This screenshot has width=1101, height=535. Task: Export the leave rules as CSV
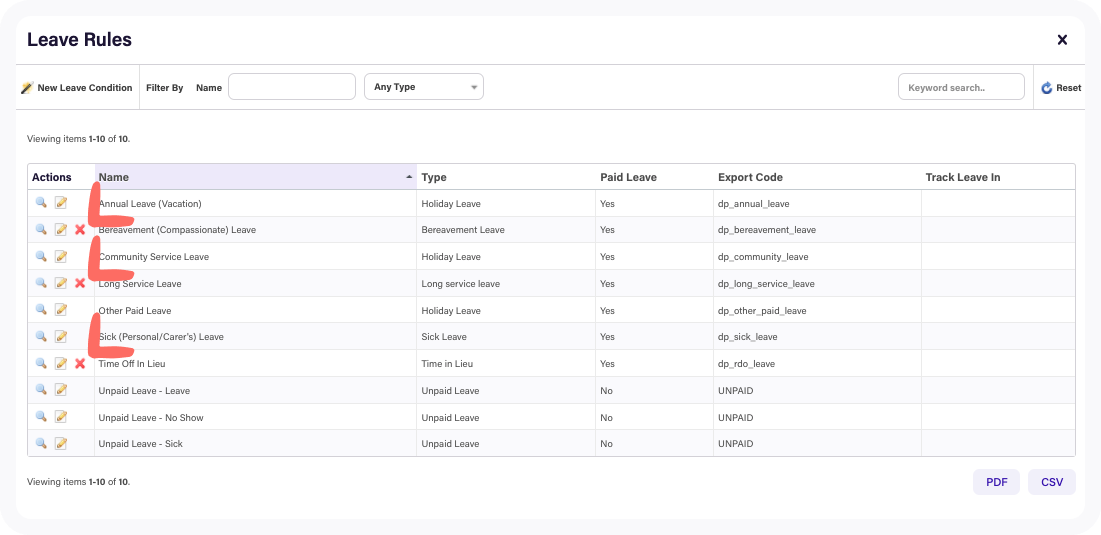[1052, 482]
